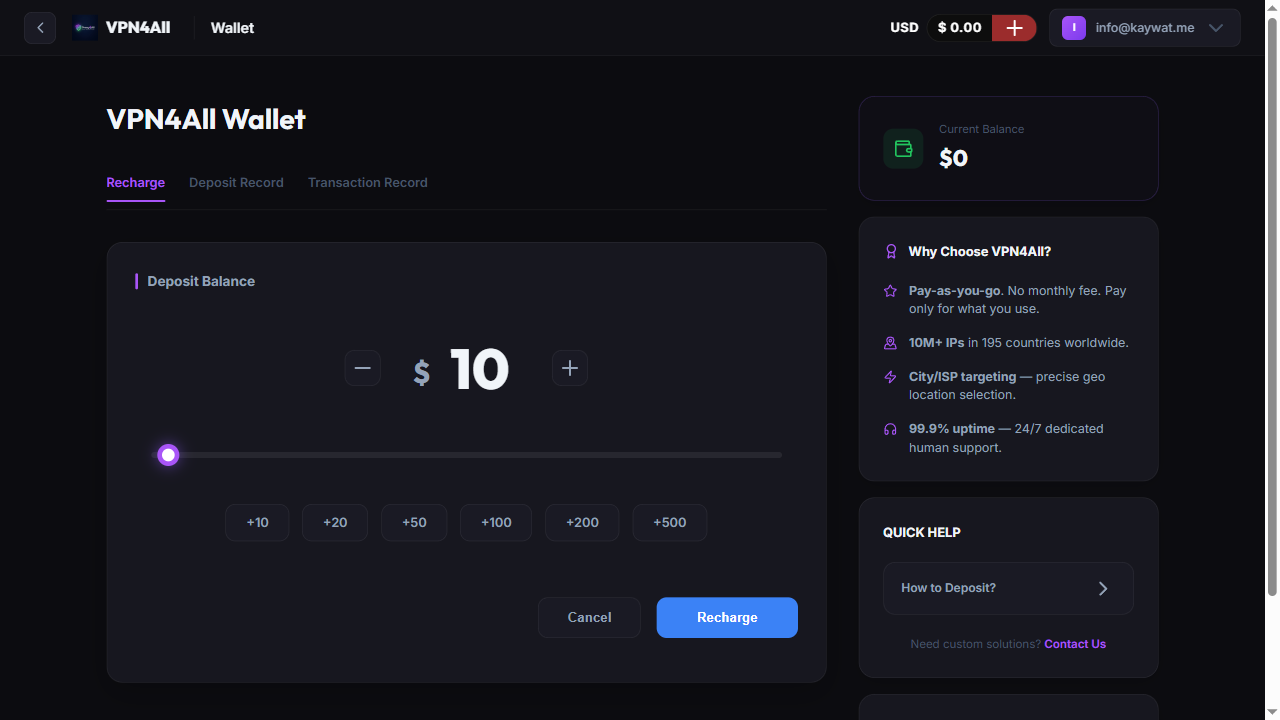Add 100 dollars with the +100 button
The width and height of the screenshot is (1280, 720).
[496, 523]
